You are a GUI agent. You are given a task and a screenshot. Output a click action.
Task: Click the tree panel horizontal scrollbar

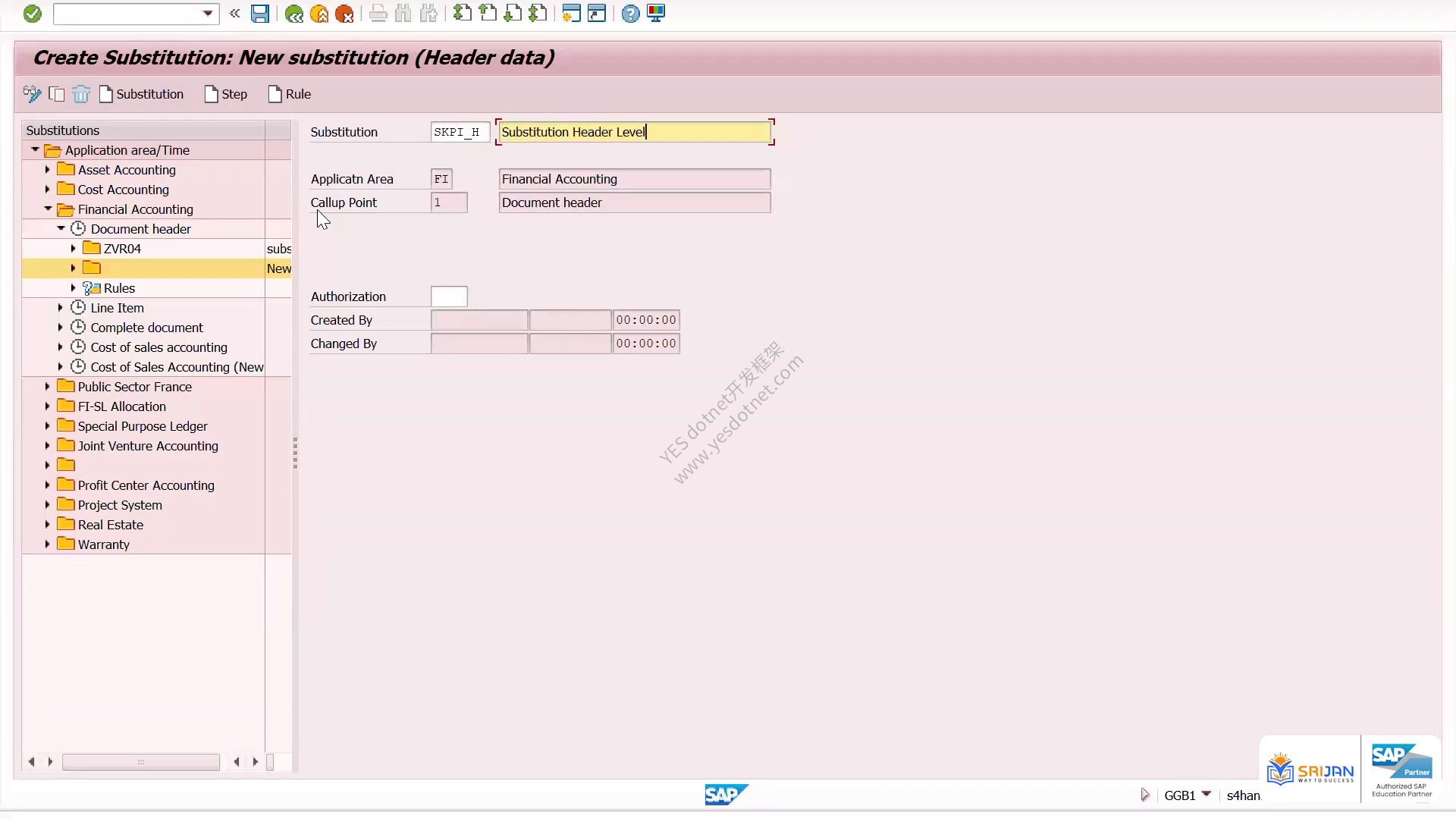coord(141,761)
